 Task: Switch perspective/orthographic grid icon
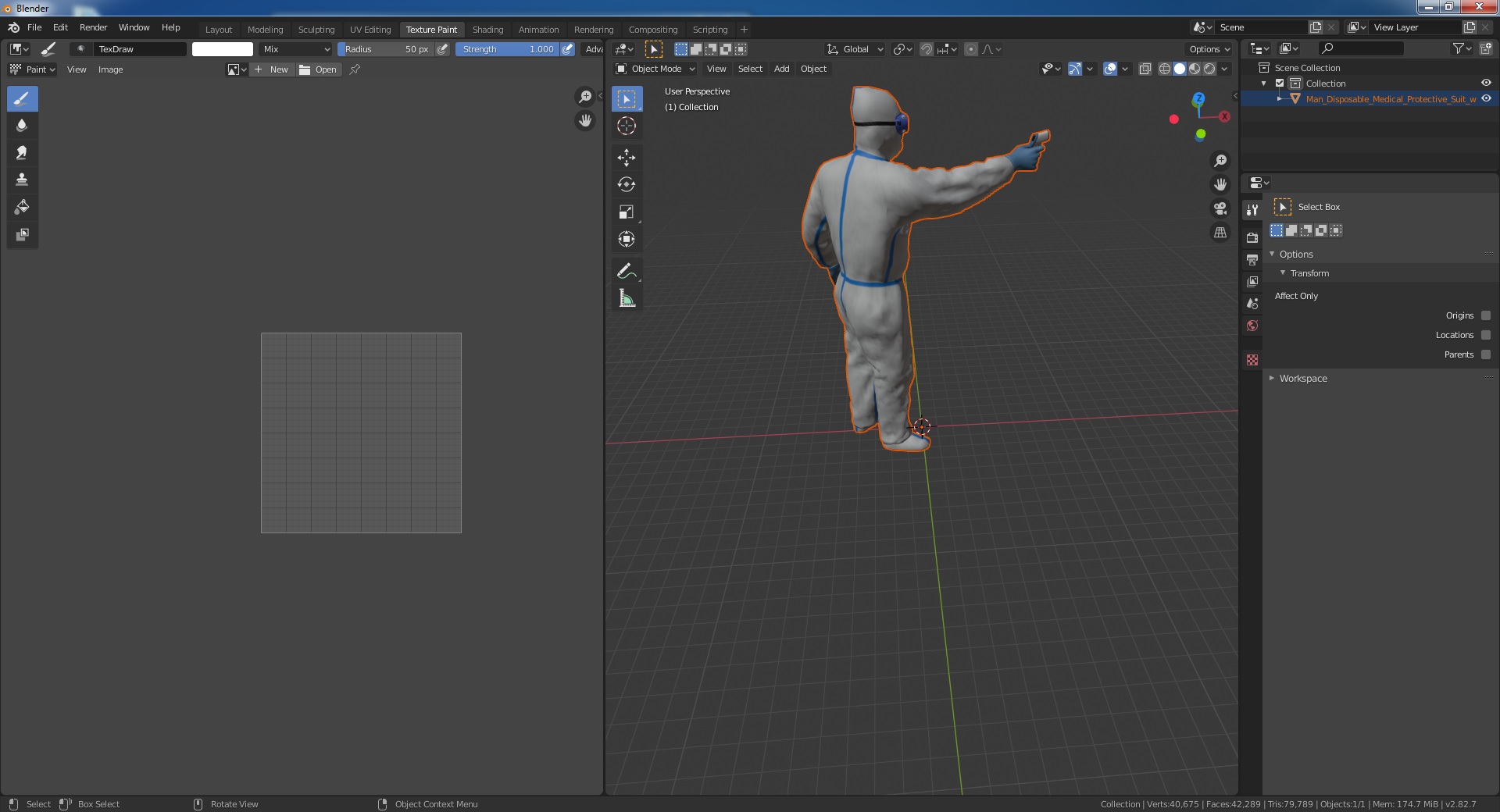coord(1220,233)
